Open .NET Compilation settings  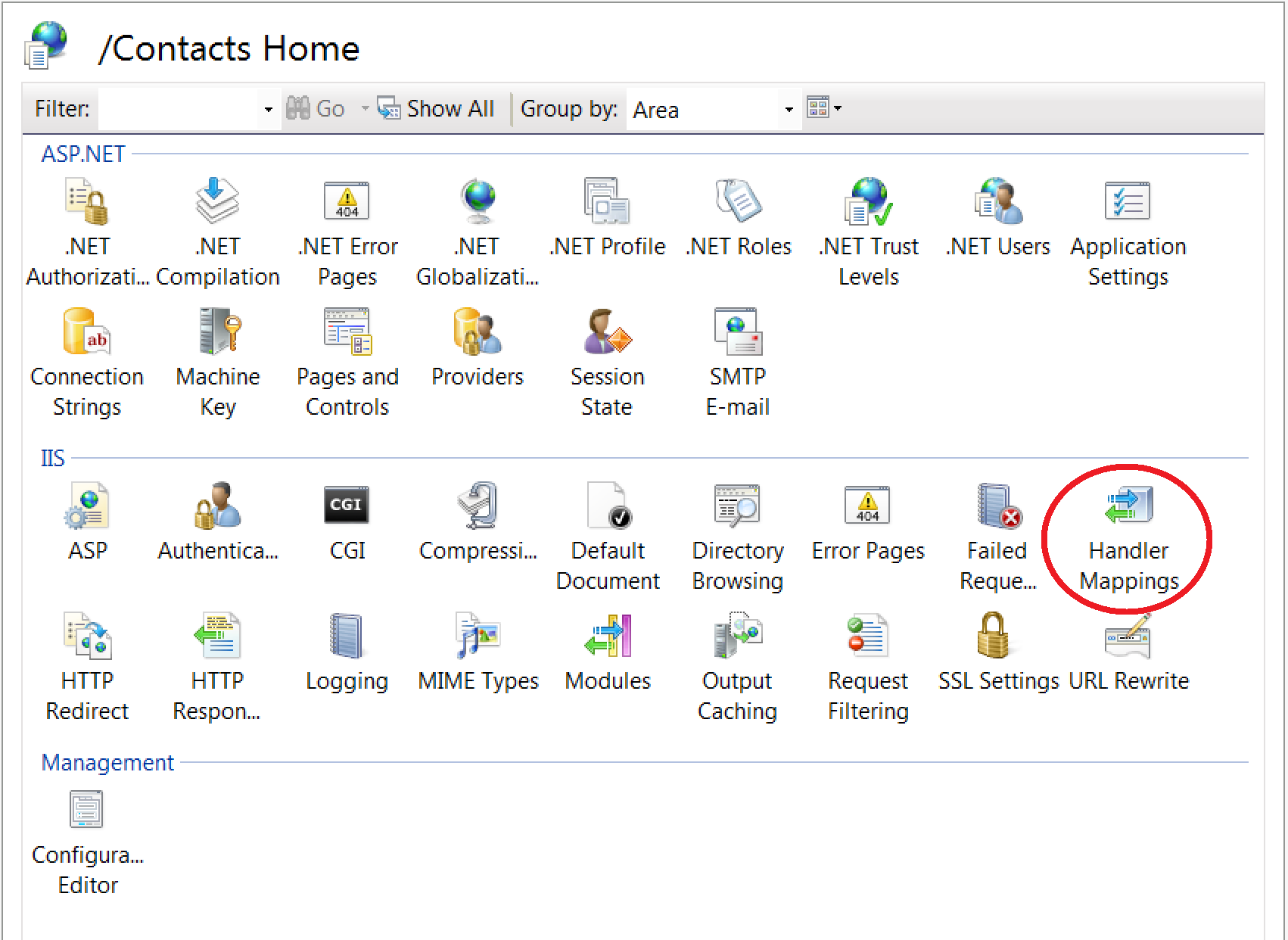(x=217, y=232)
